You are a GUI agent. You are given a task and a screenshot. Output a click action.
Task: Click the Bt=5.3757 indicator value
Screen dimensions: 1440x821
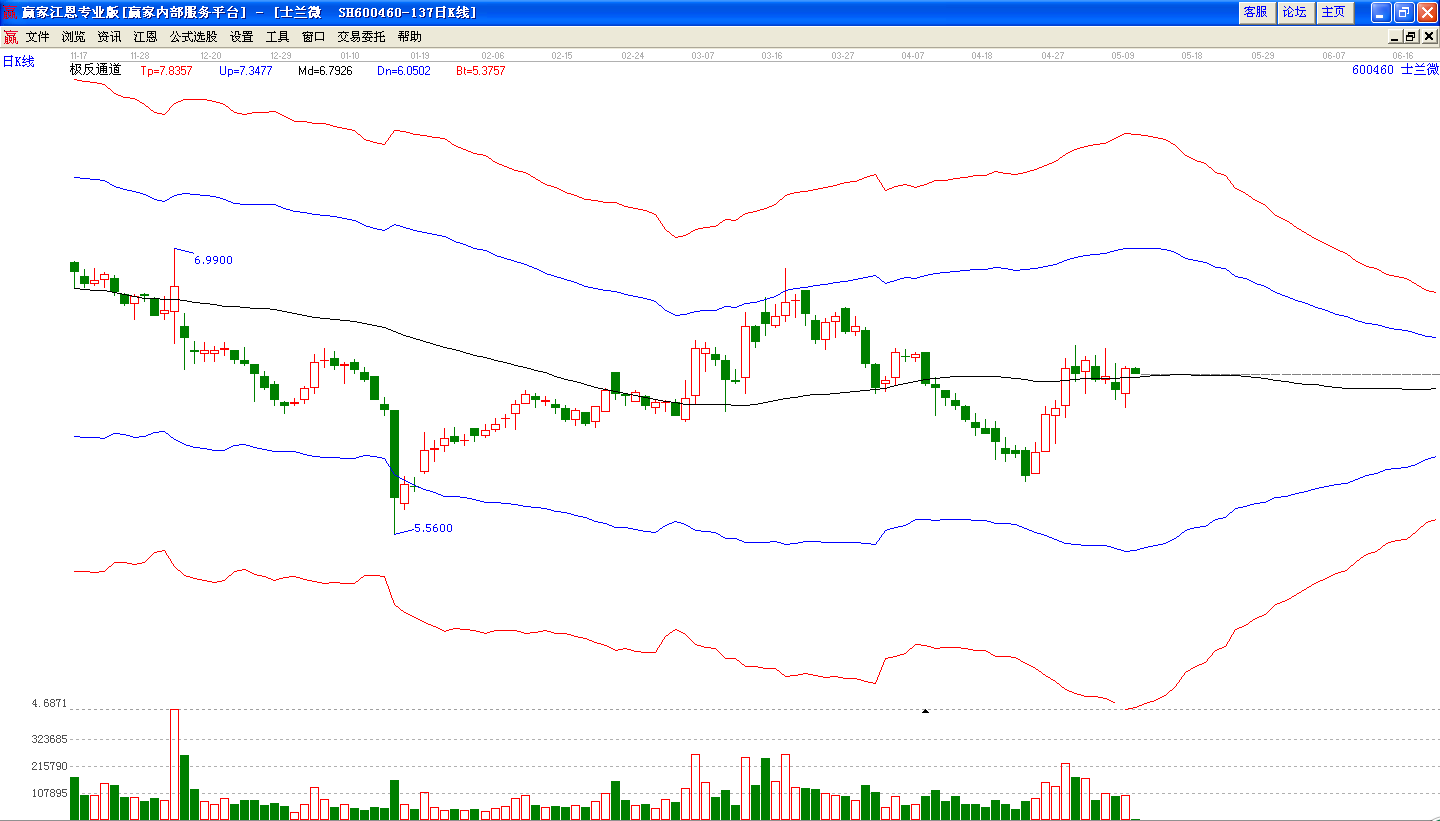click(481, 71)
